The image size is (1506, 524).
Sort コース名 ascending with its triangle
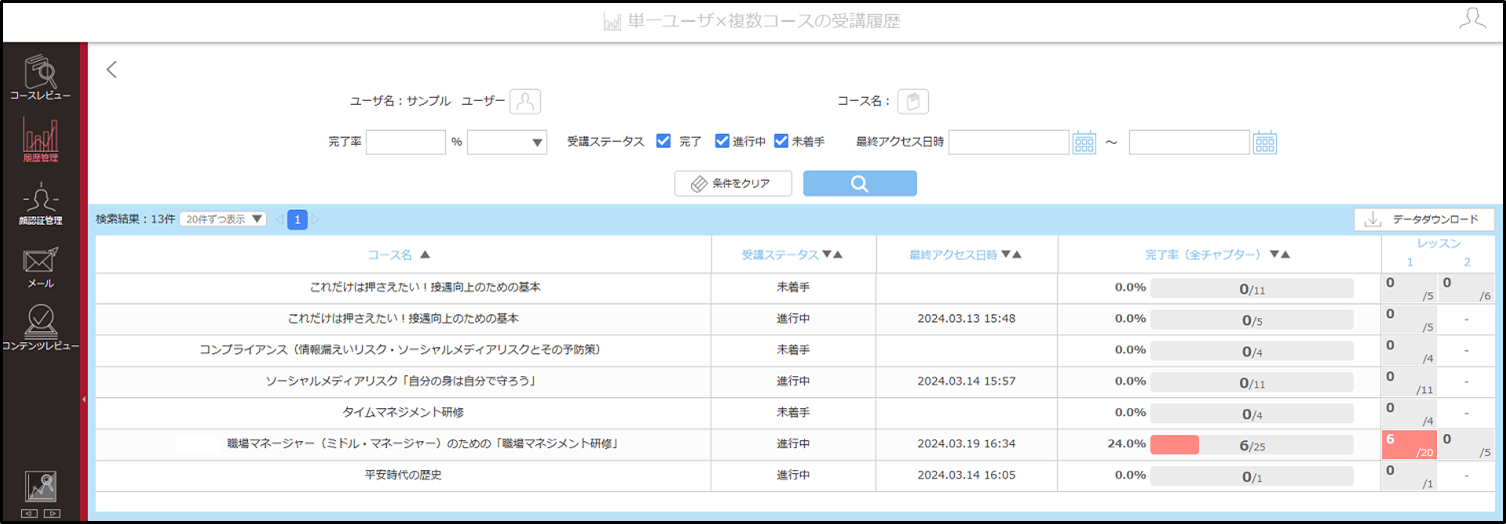[426, 255]
